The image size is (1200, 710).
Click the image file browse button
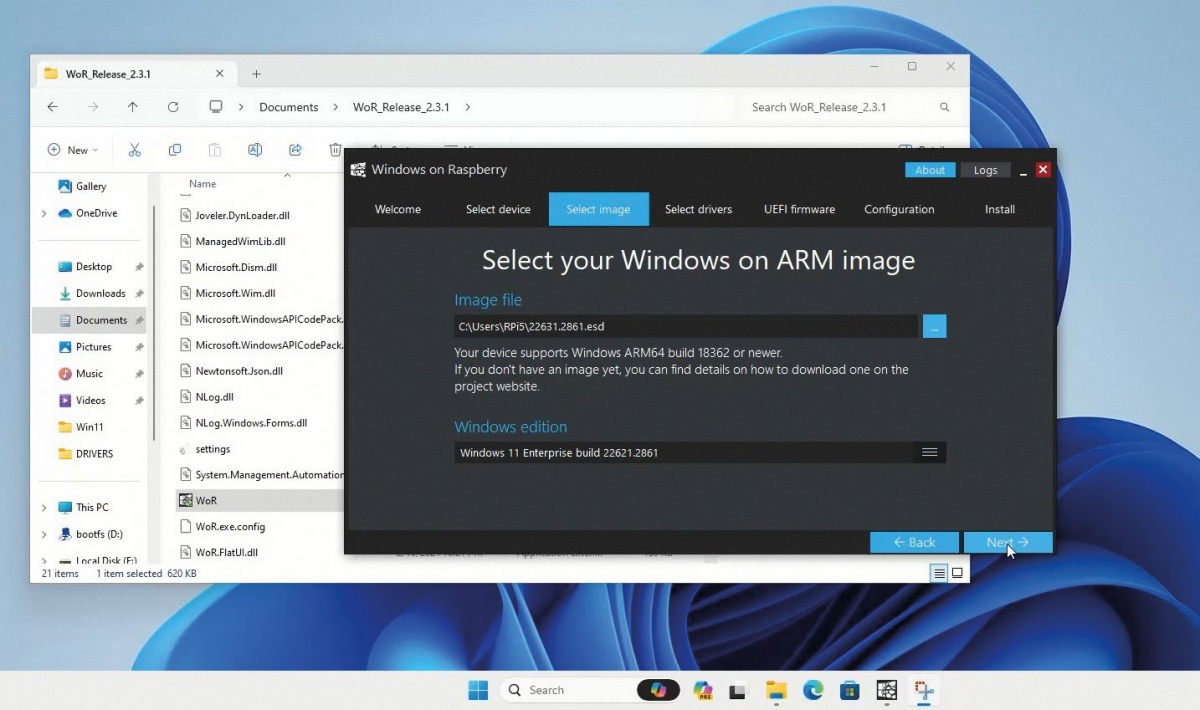(934, 326)
